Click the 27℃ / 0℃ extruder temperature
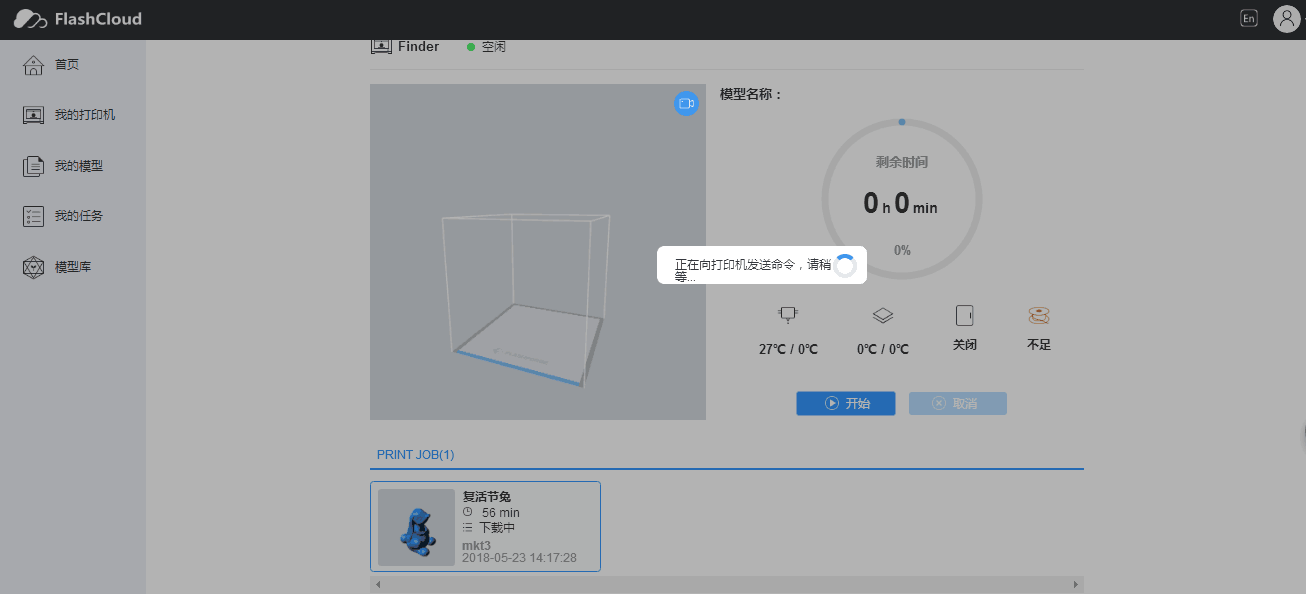Image resolution: width=1306 pixels, height=594 pixels. point(788,349)
